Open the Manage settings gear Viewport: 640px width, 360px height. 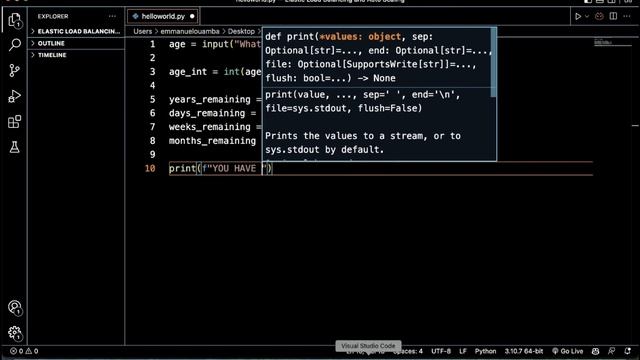pyautogui.click(x=15, y=333)
